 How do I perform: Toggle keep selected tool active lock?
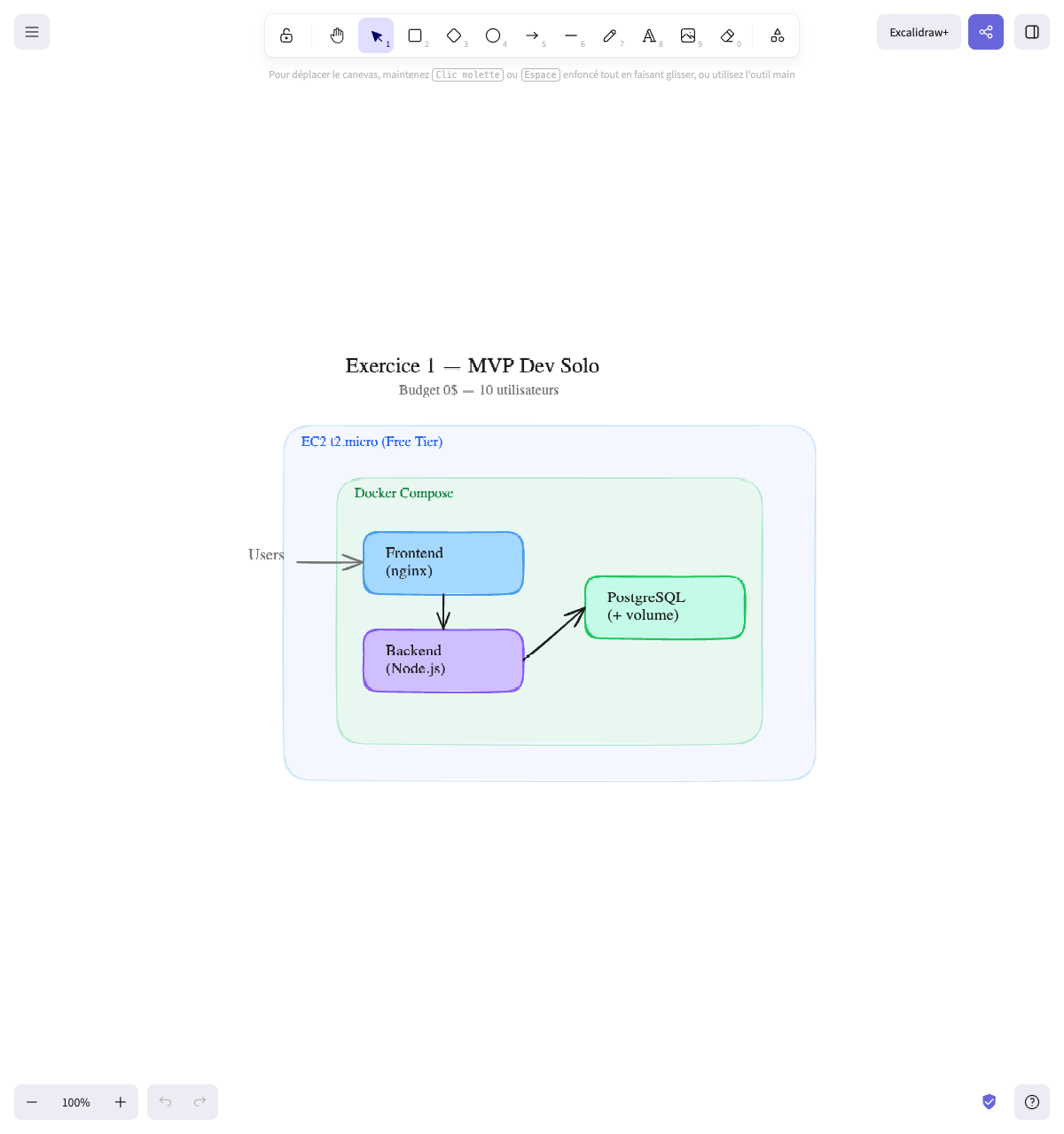tap(286, 35)
